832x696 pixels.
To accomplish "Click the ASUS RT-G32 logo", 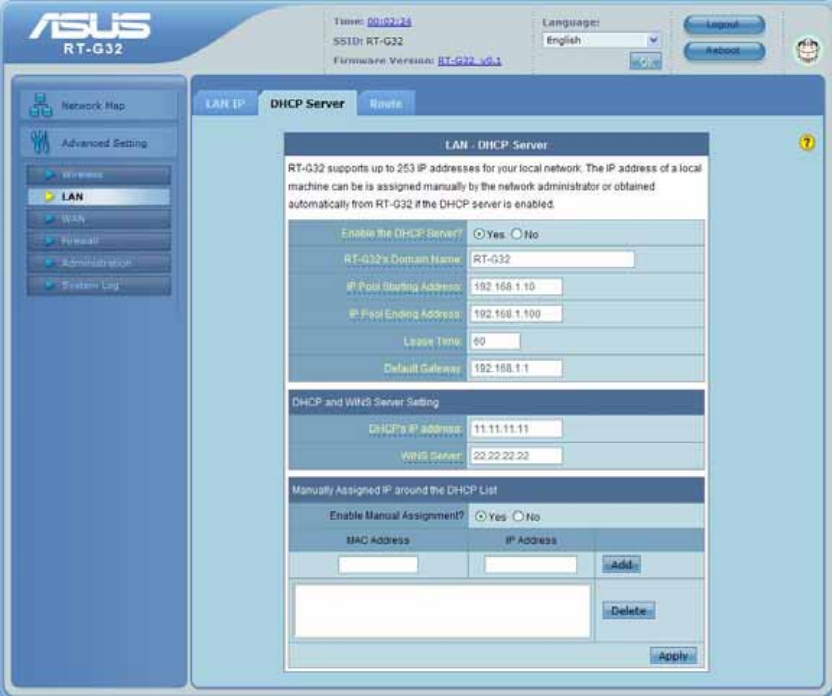I will tap(91, 33).
